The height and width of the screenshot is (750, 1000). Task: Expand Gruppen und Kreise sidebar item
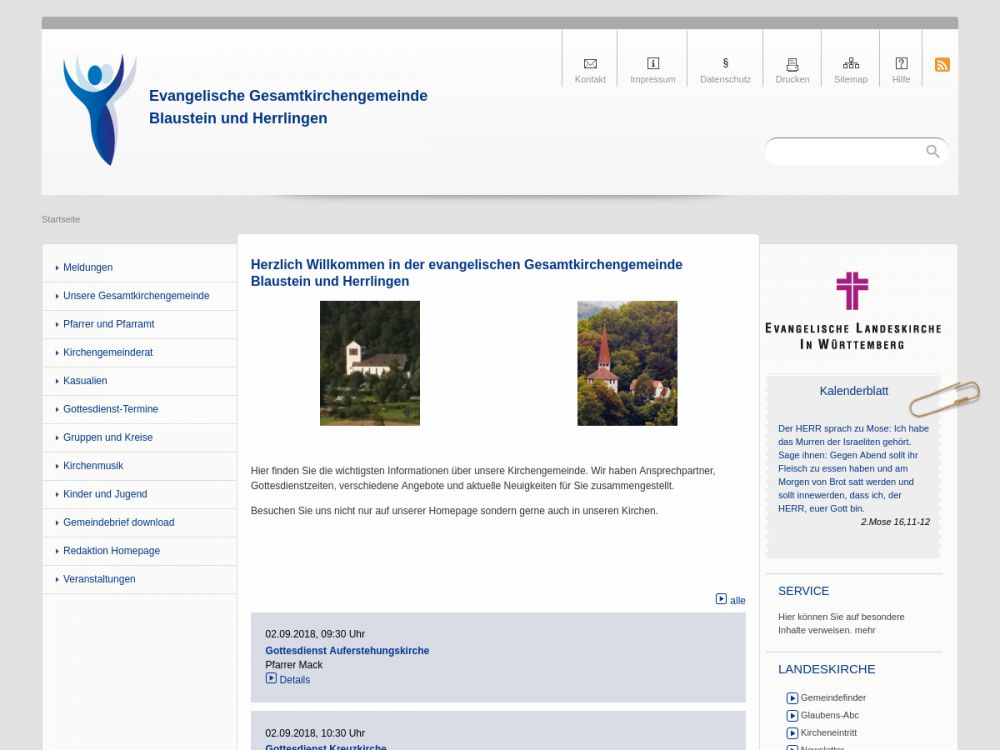click(x=107, y=438)
